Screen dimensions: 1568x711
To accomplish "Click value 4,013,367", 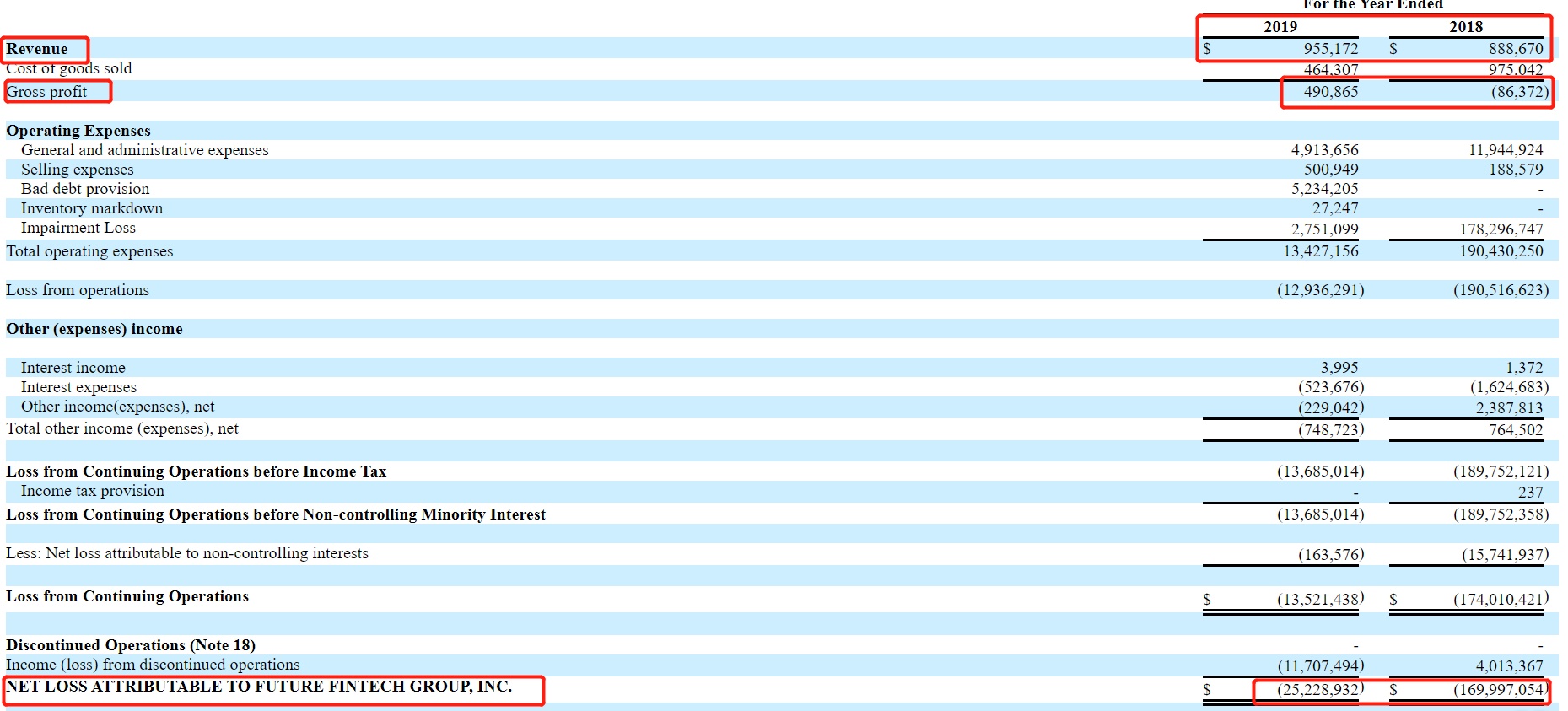I will (1510, 666).
